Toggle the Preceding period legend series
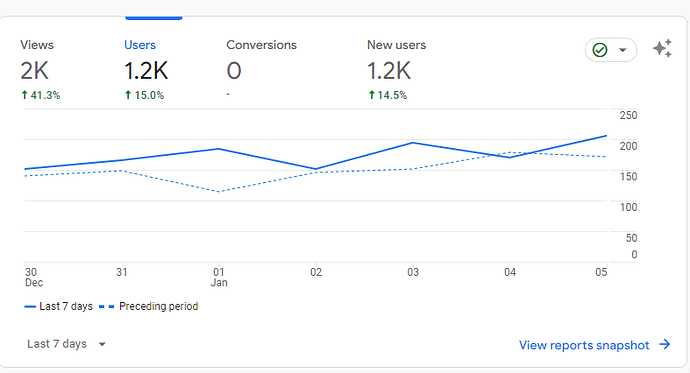Image resolution: width=690 pixels, height=373 pixels. [x=149, y=306]
